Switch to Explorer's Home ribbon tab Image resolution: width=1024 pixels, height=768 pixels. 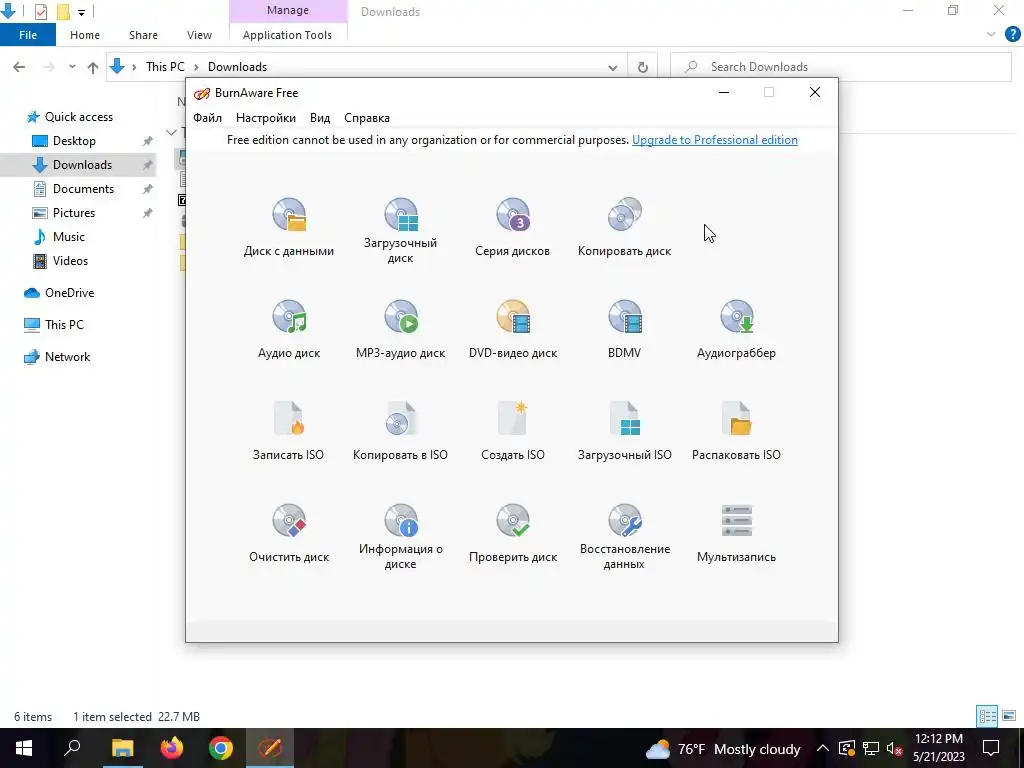(x=85, y=35)
